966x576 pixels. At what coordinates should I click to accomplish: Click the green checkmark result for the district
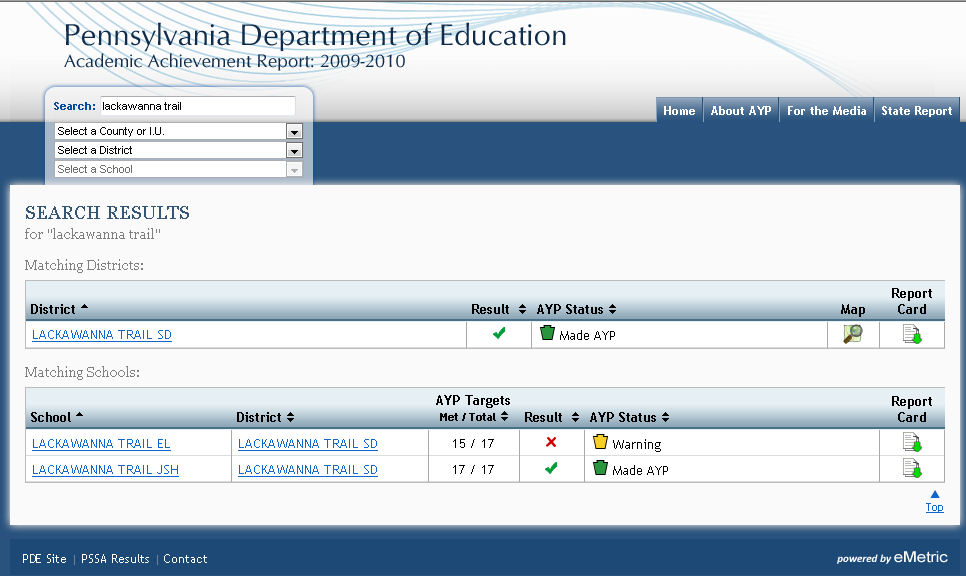pyautogui.click(x=499, y=333)
